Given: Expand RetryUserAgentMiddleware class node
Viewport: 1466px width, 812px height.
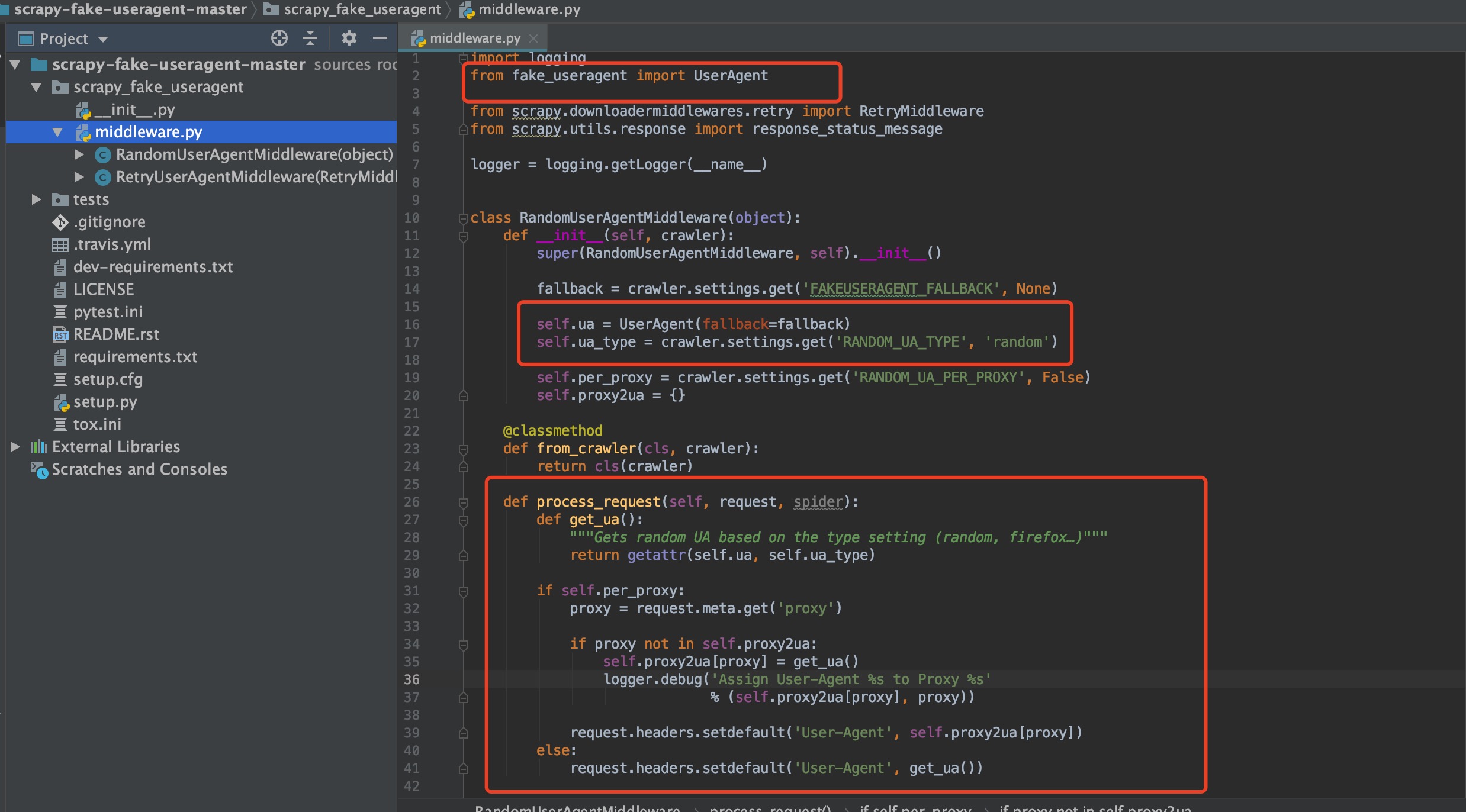Looking at the screenshot, I should [79, 177].
